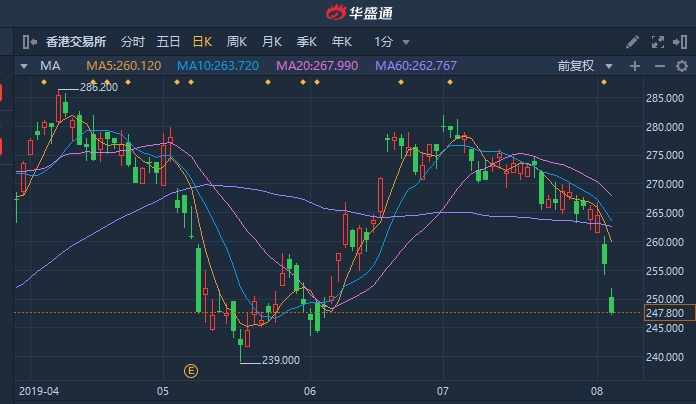The width and height of the screenshot is (696, 404).
Task: Open the drawing pencil tool
Action: pyautogui.click(x=632, y=42)
